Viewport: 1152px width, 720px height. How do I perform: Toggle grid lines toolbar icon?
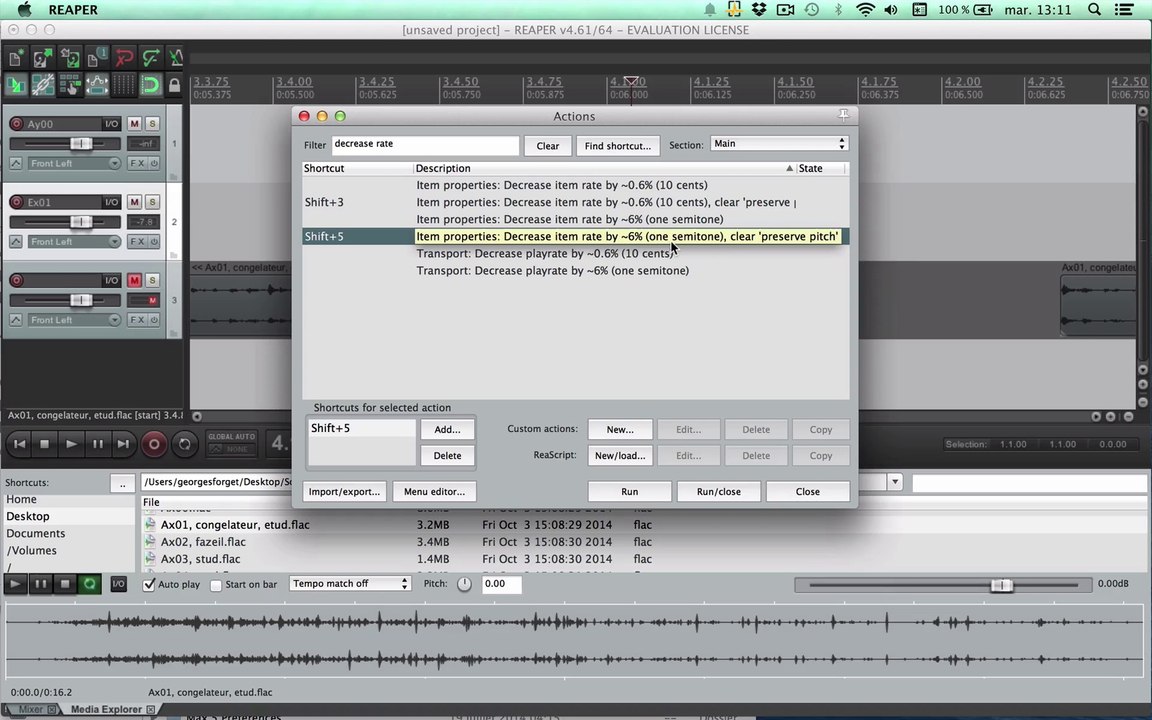click(123, 85)
